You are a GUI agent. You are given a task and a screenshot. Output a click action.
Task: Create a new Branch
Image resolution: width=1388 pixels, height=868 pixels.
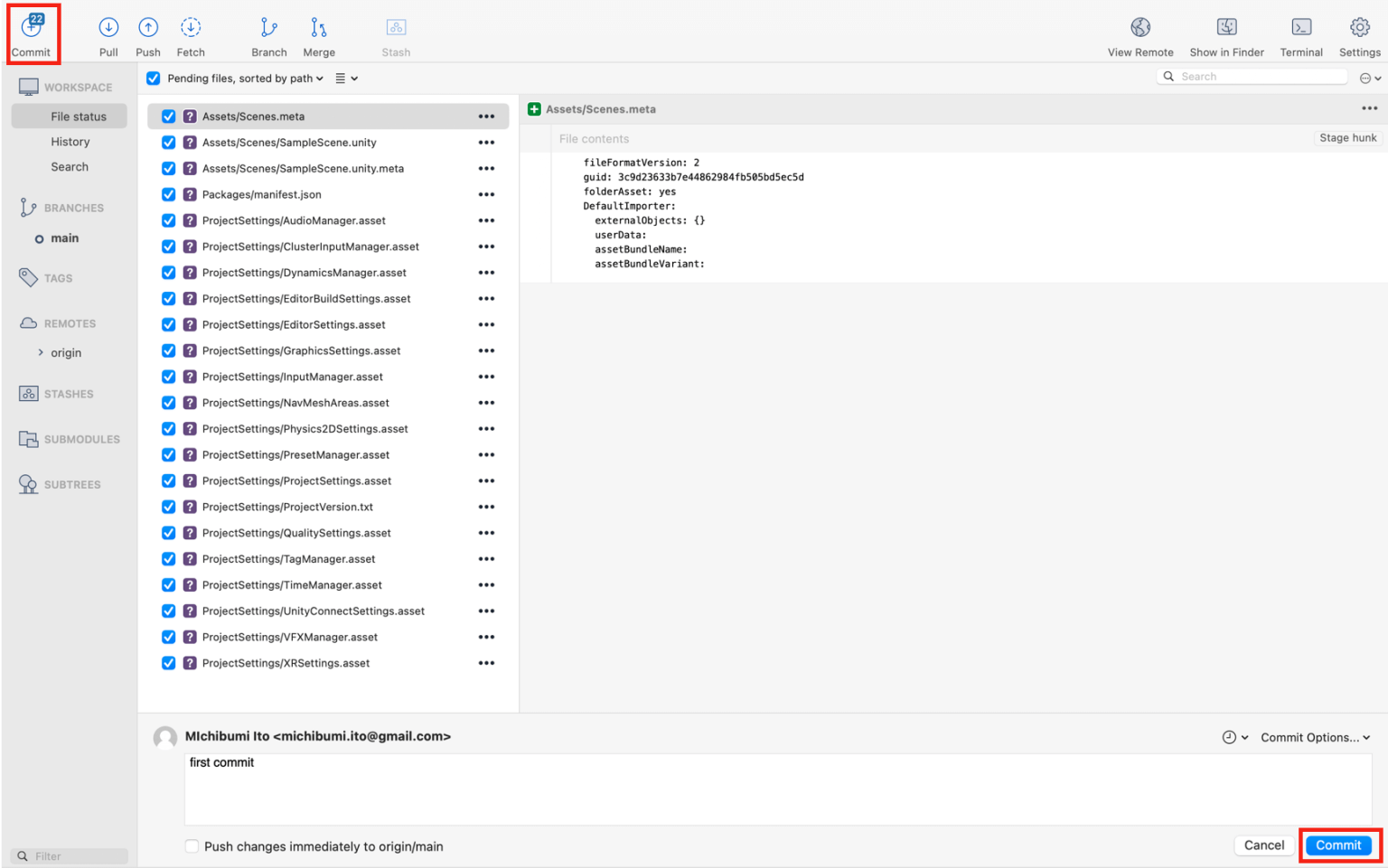(x=267, y=33)
